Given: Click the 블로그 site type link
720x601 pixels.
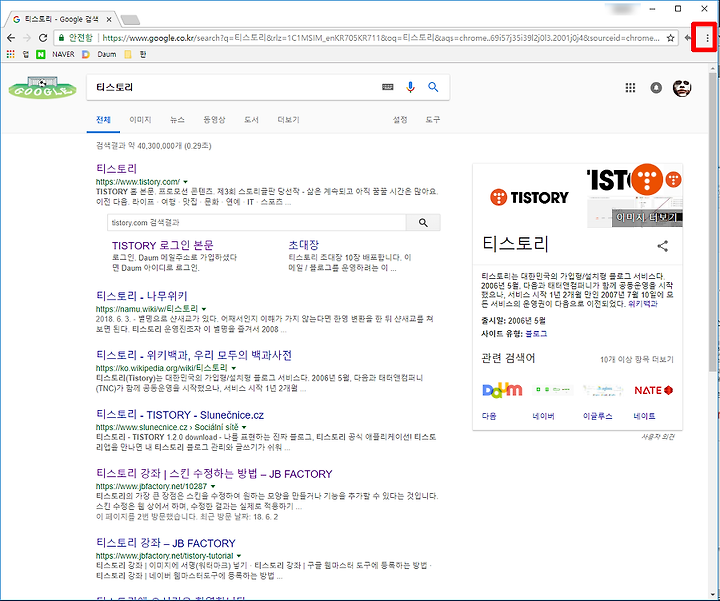Looking at the screenshot, I should [536, 334].
